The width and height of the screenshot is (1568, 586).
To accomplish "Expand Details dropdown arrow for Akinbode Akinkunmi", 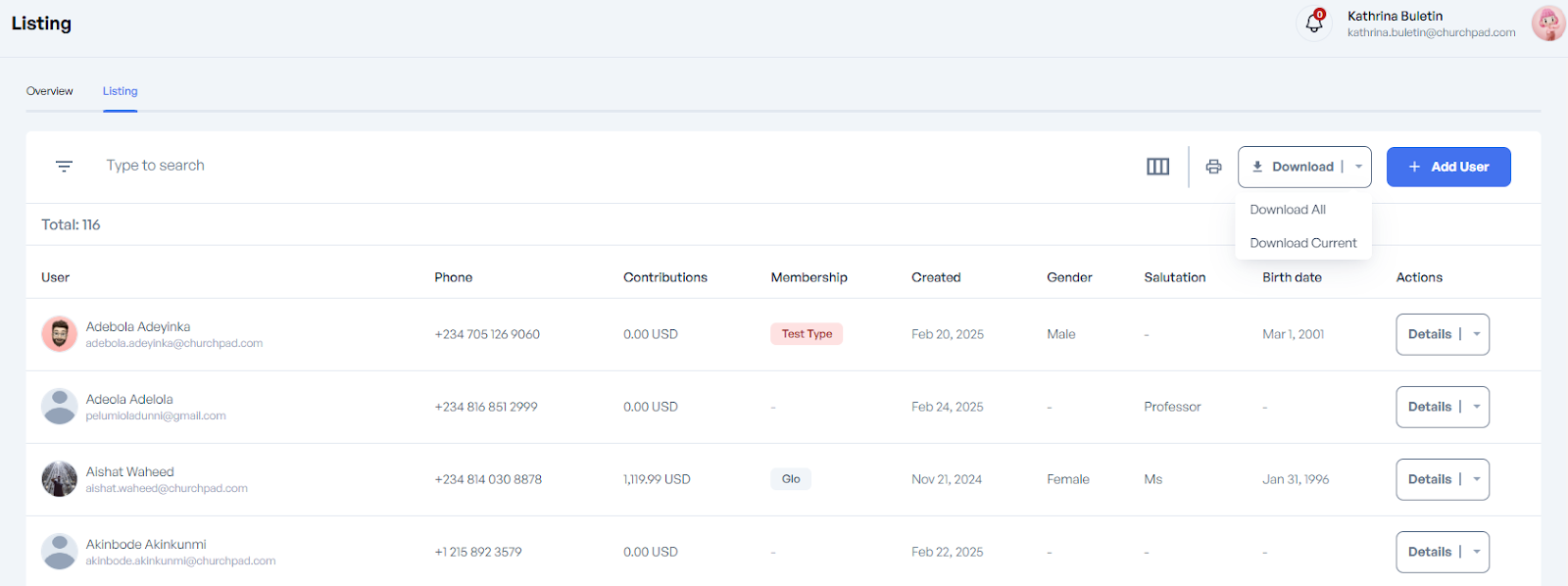I will point(1476,552).
